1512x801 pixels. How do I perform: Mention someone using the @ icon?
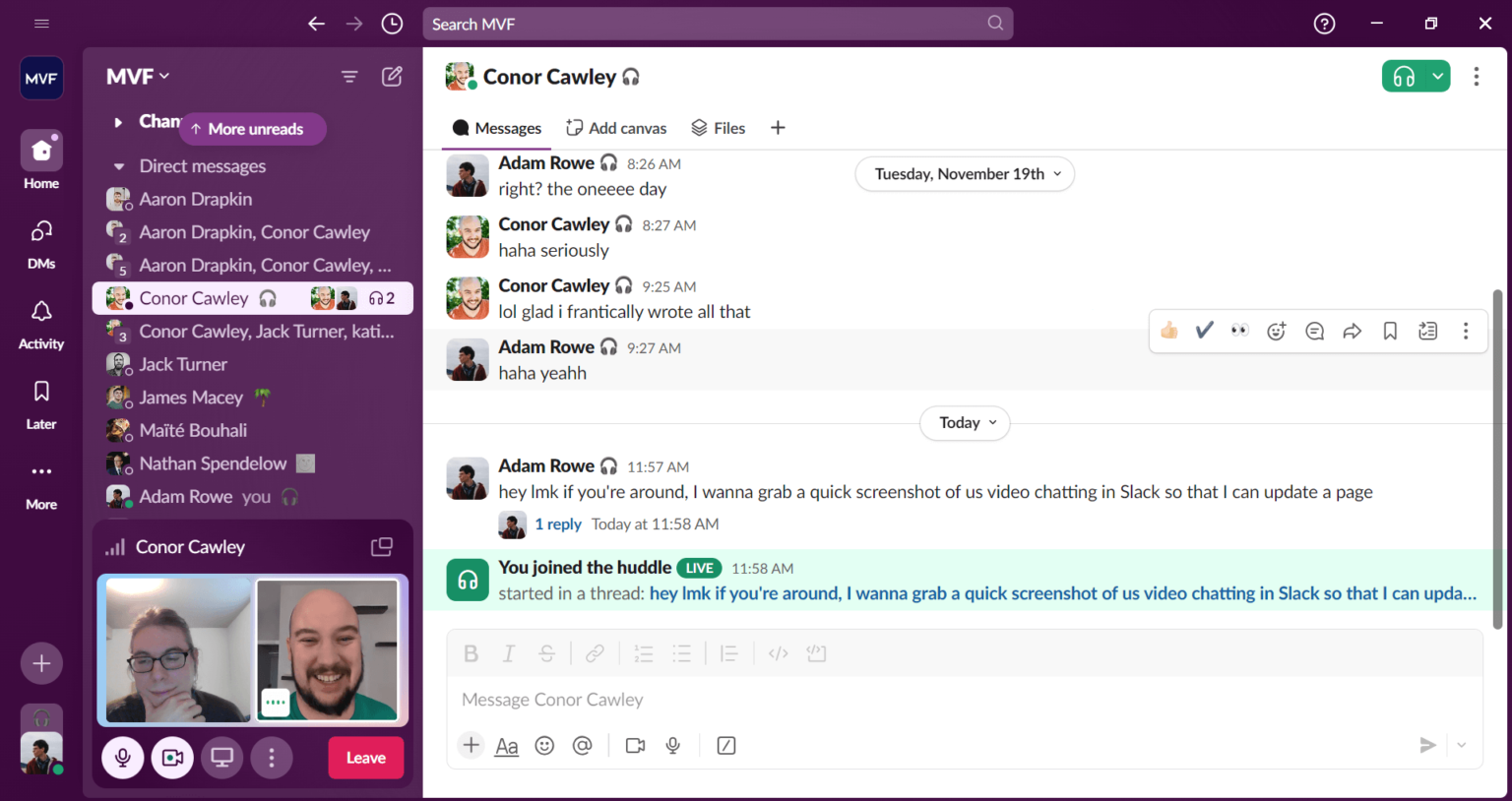click(582, 745)
